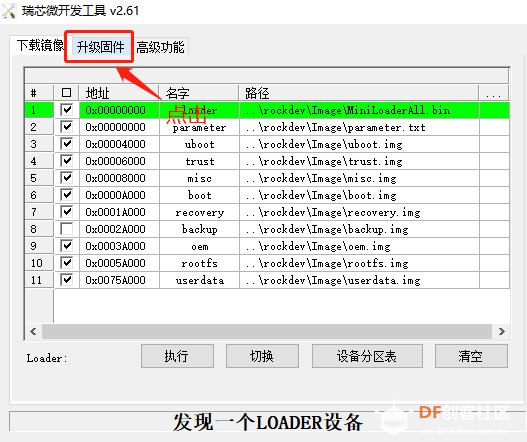
Task: Uncheck the uboot row checkbox
Action: [67, 144]
